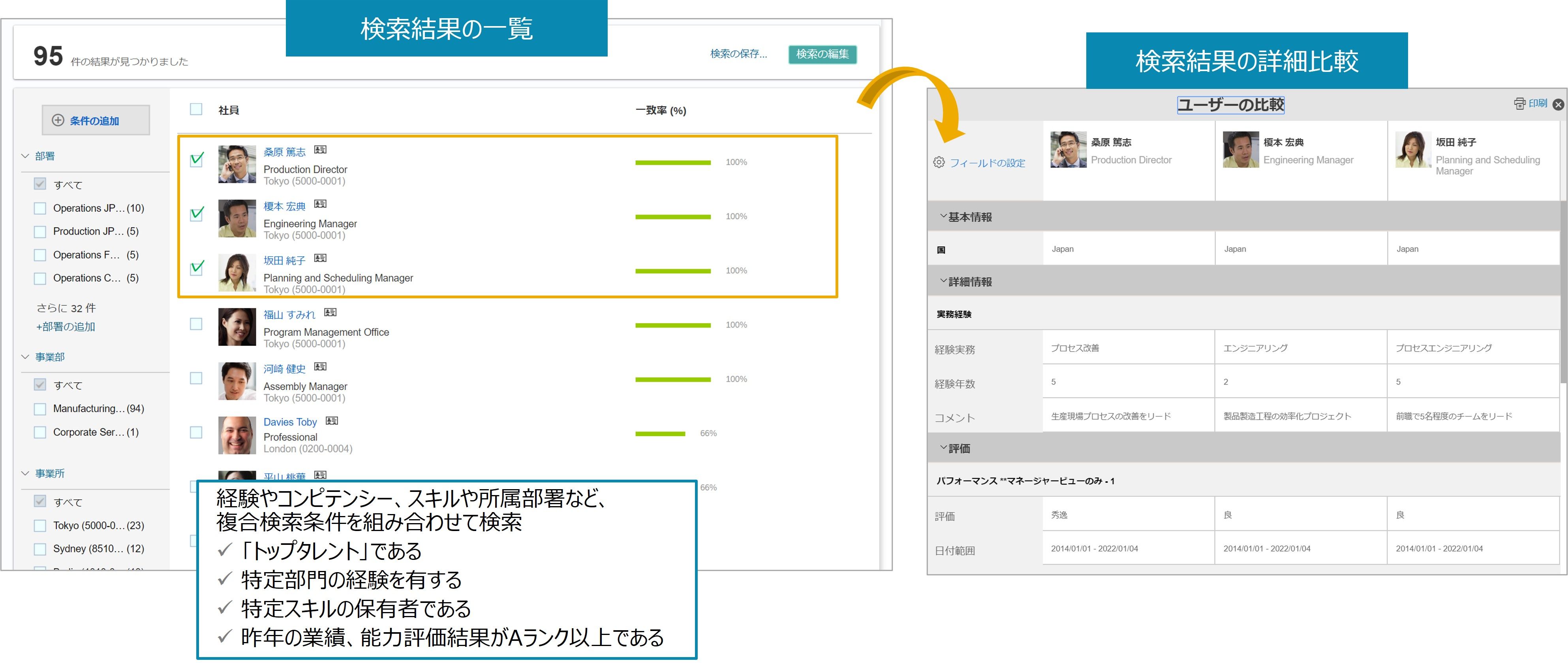The image size is (1568, 663).
Task: Click the print icon in ユーザーの比較 panel
Action: click(1520, 104)
